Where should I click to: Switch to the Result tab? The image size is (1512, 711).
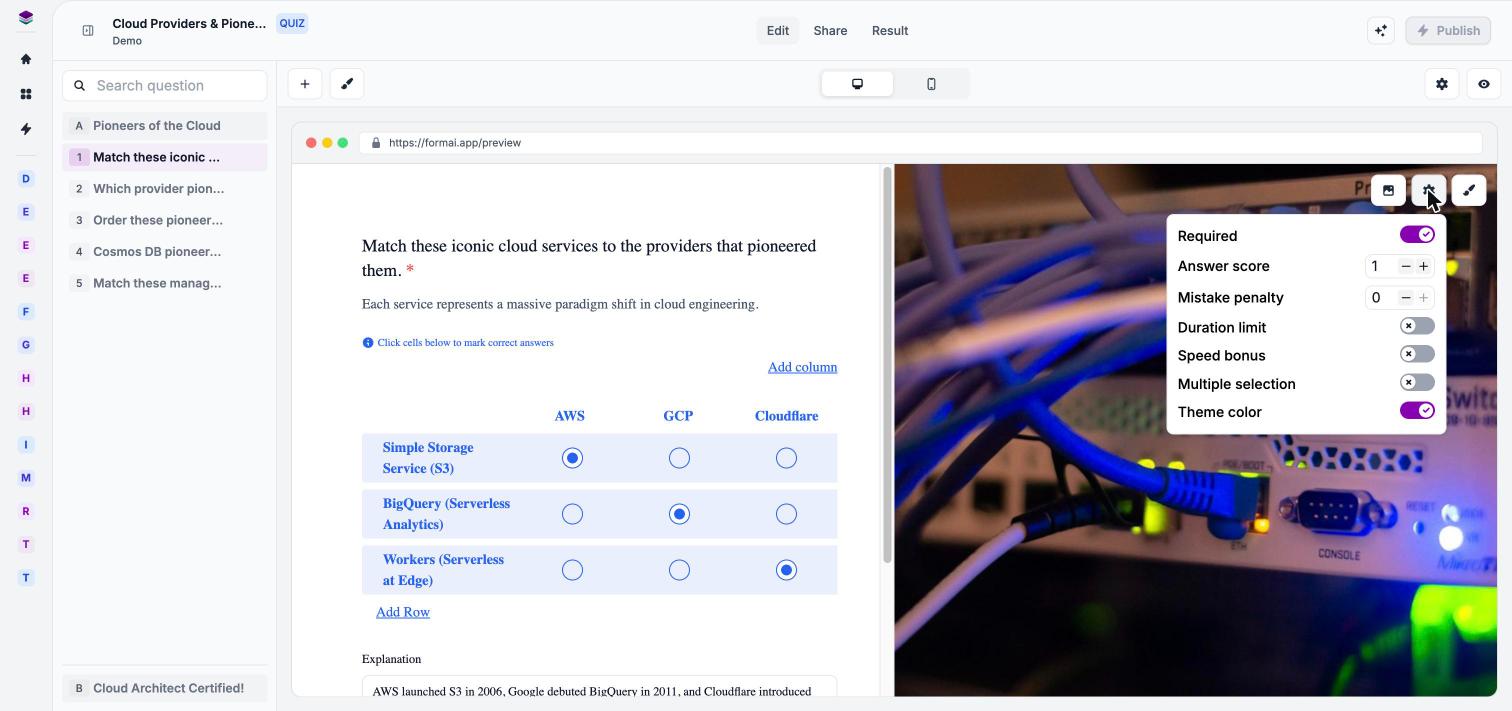point(890,31)
